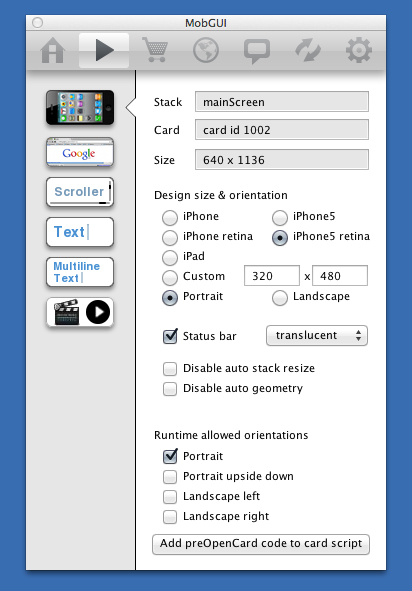Select the iPhone5 design size radio

[280, 217]
